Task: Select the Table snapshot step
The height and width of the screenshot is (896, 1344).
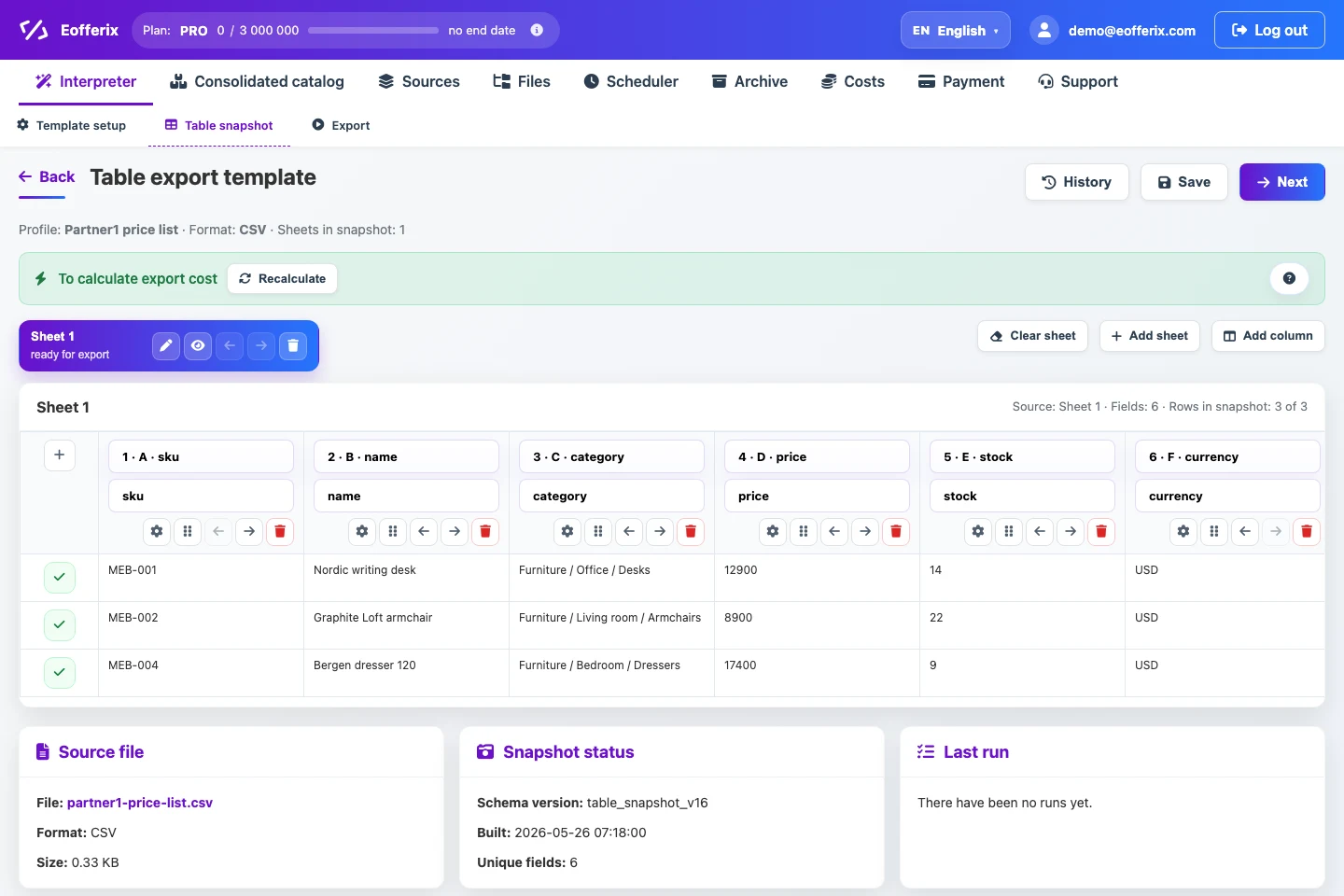Action: (x=219, y=125)
